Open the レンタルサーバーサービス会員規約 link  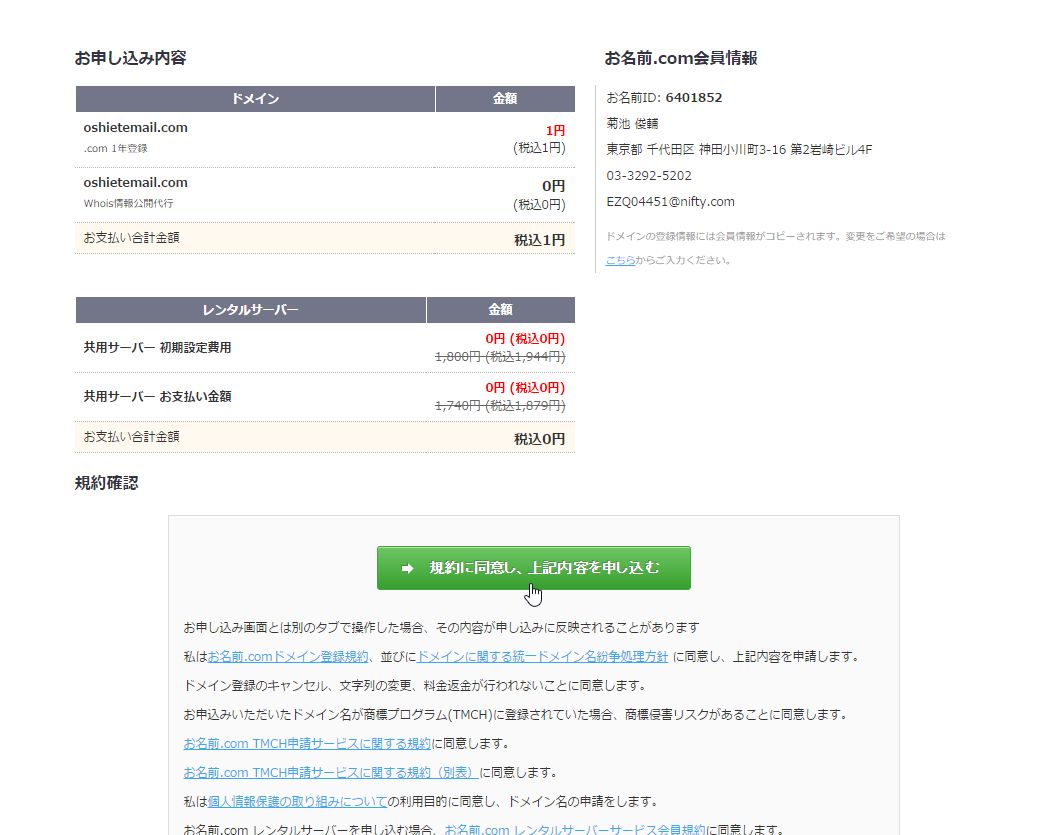click(575, 830)
